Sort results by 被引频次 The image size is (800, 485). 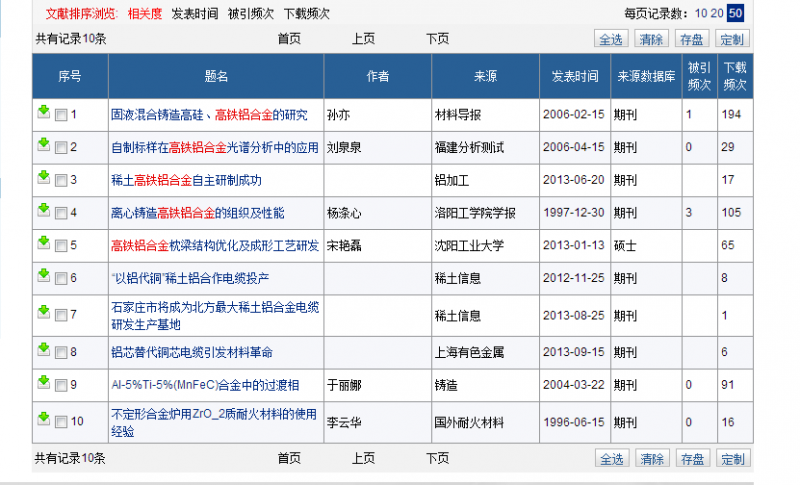(x=251, y=14)
